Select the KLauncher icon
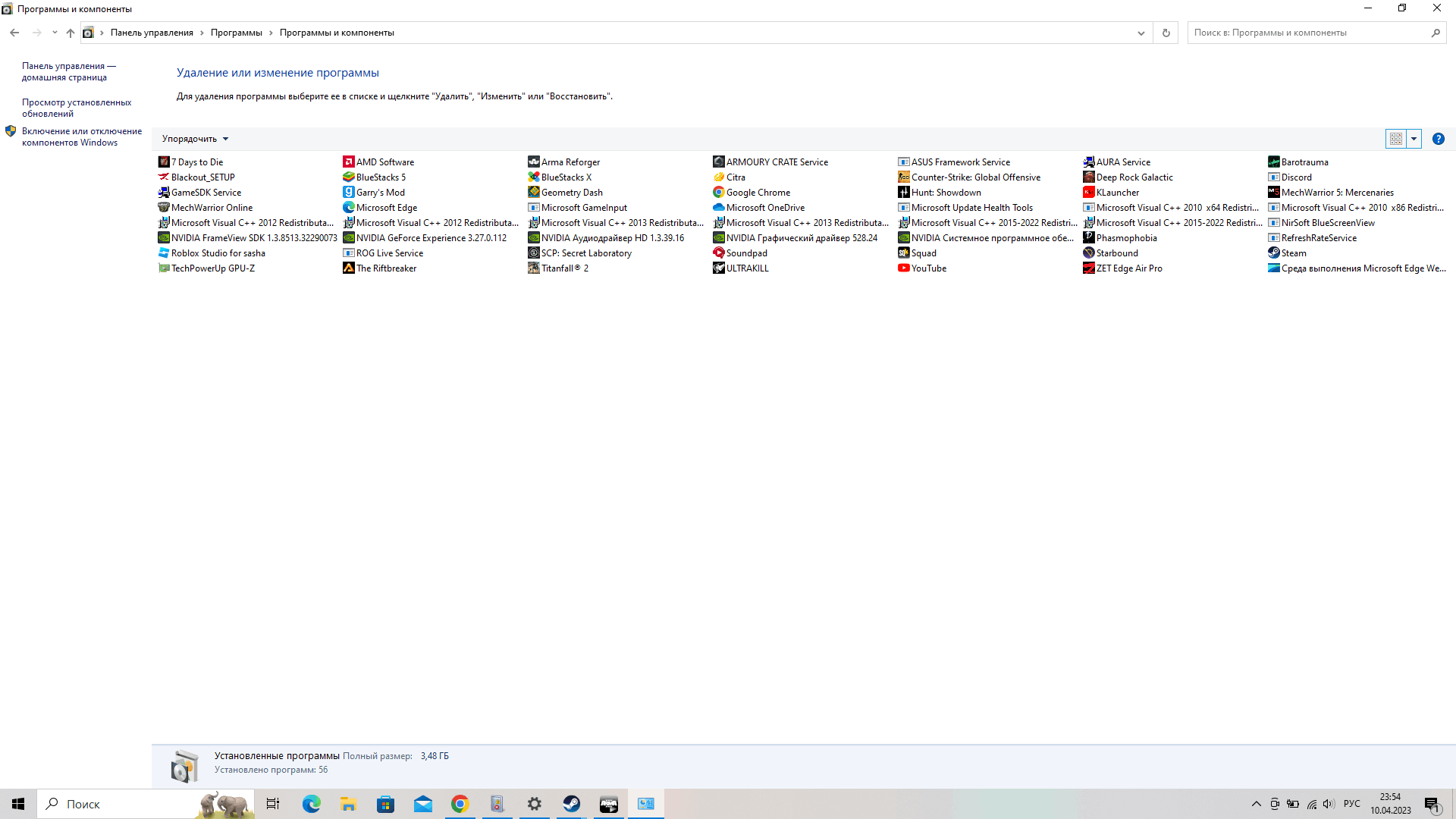Viewport: 1456px width, 819px height. click(1089, 192)
